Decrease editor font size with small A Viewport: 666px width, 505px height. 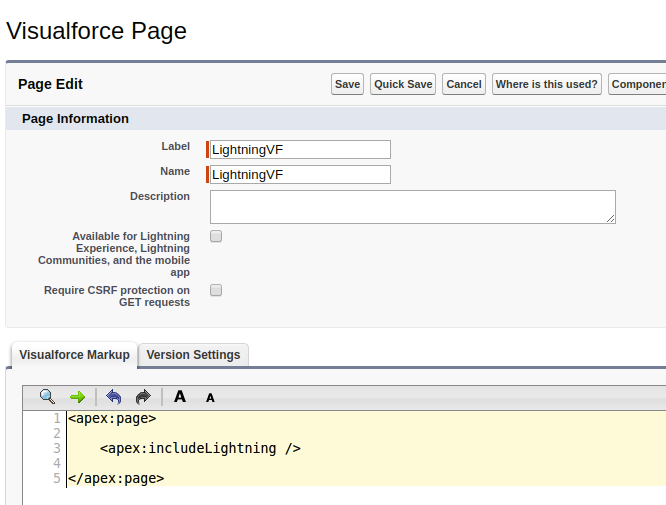210,398
